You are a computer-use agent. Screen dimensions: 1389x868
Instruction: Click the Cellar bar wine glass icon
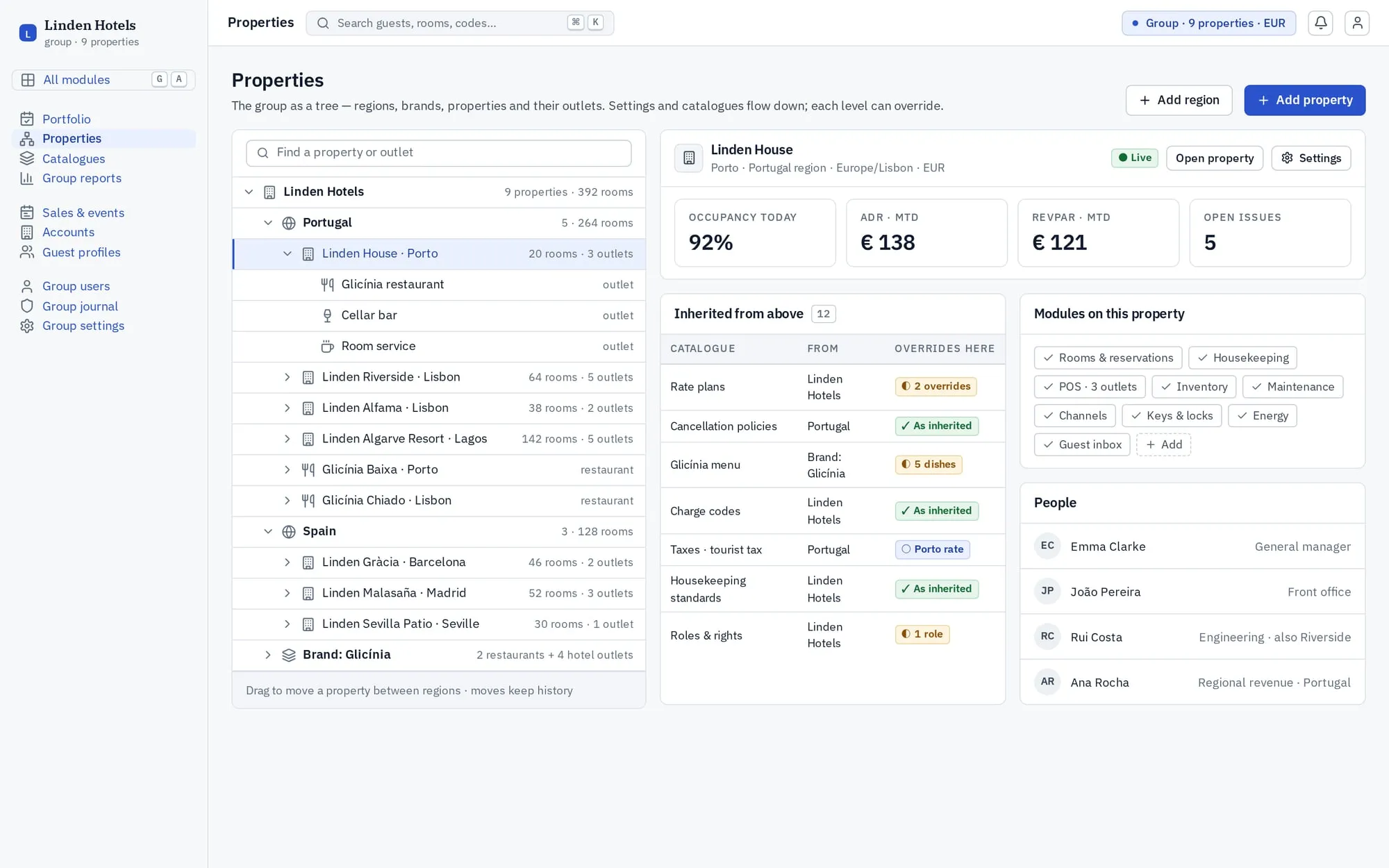pos(327,315)
